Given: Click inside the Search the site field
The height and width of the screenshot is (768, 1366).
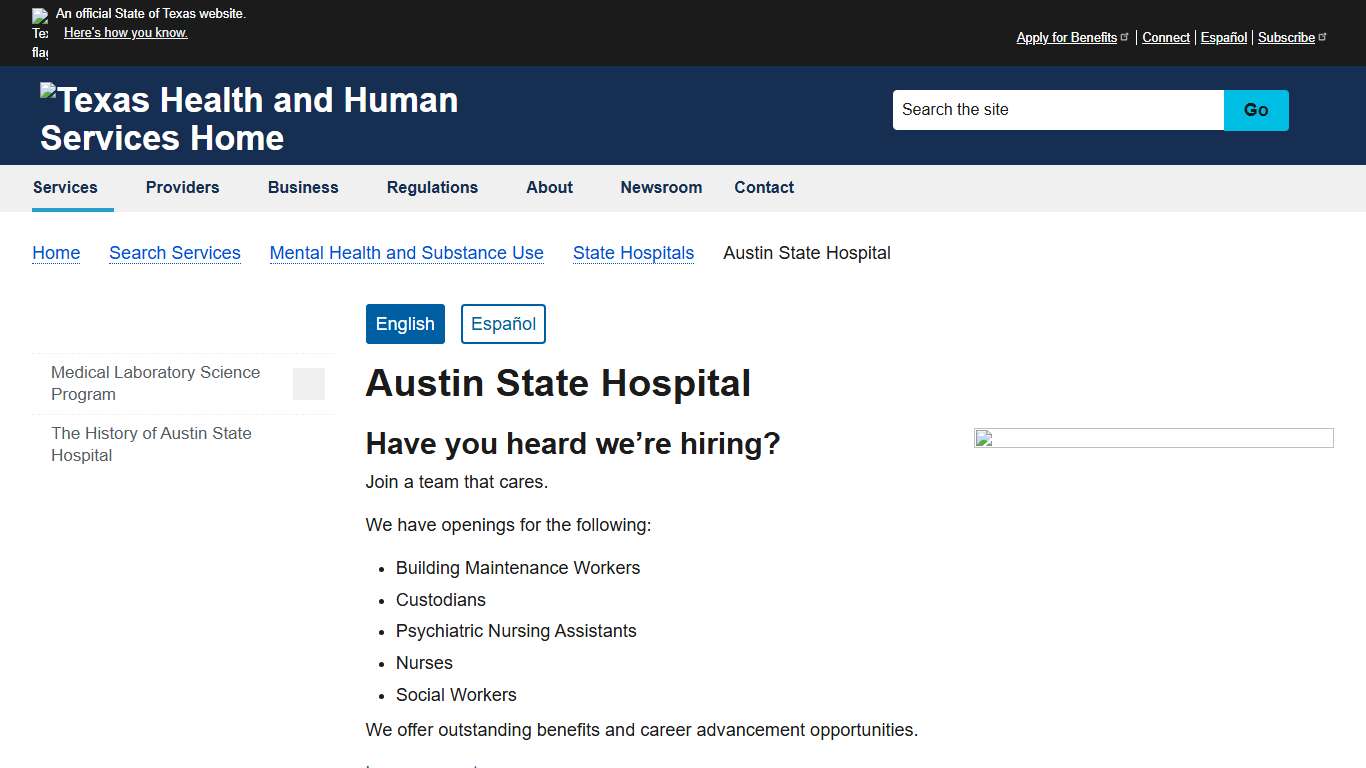Looking at the screenshot, I should pos(1057,110).
